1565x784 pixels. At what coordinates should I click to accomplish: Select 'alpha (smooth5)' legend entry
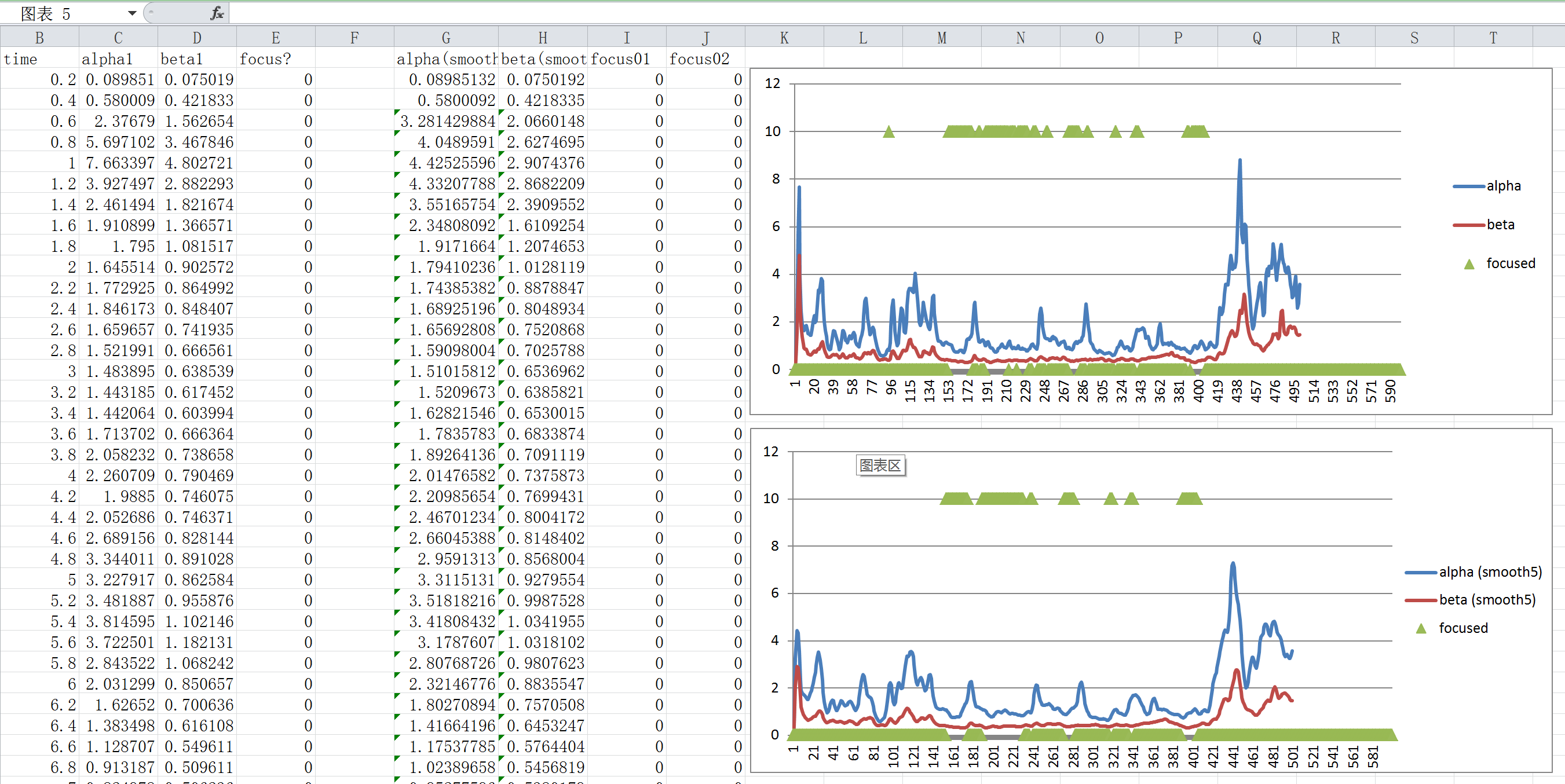tap(1473, 572)
